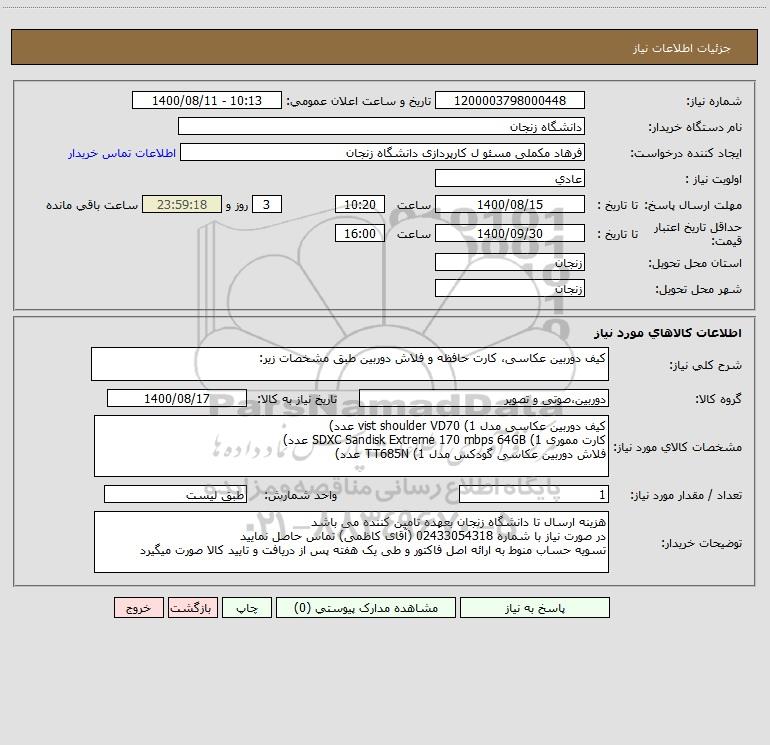Open اطلاعات تماس خریدار link
The width and height of the screenshot is (770, 745).
(122, 153)
